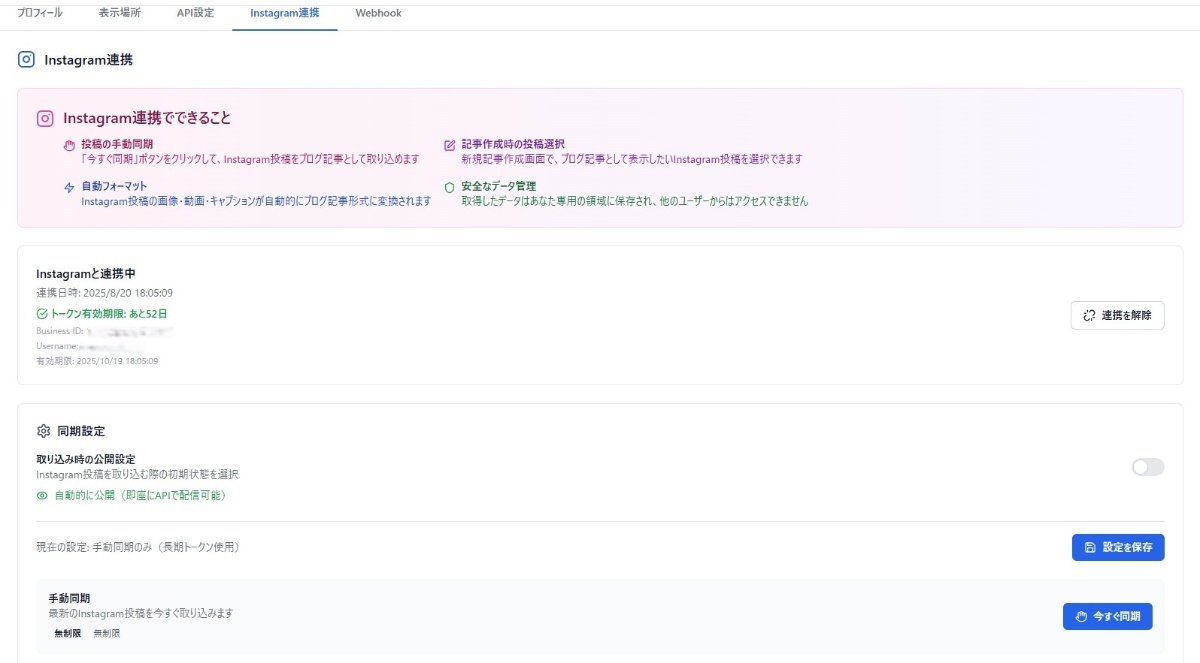Click the edit icon next to 記事作成時の投稿選択

(x=450, y=145)
